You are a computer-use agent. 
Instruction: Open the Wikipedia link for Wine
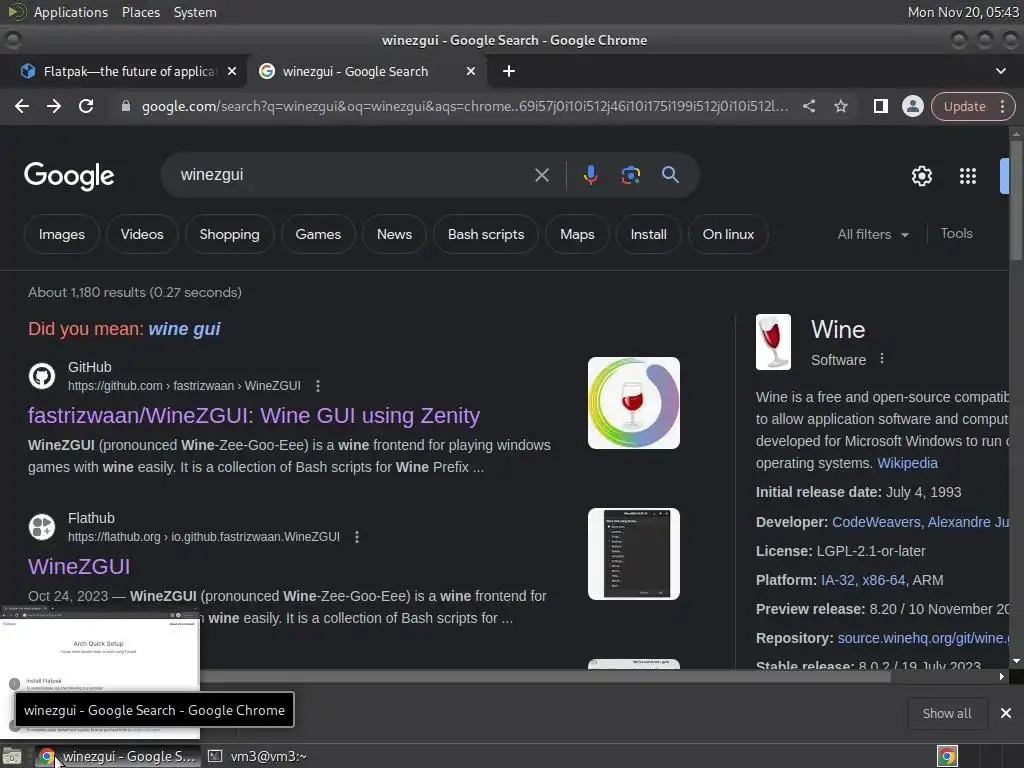907,463
